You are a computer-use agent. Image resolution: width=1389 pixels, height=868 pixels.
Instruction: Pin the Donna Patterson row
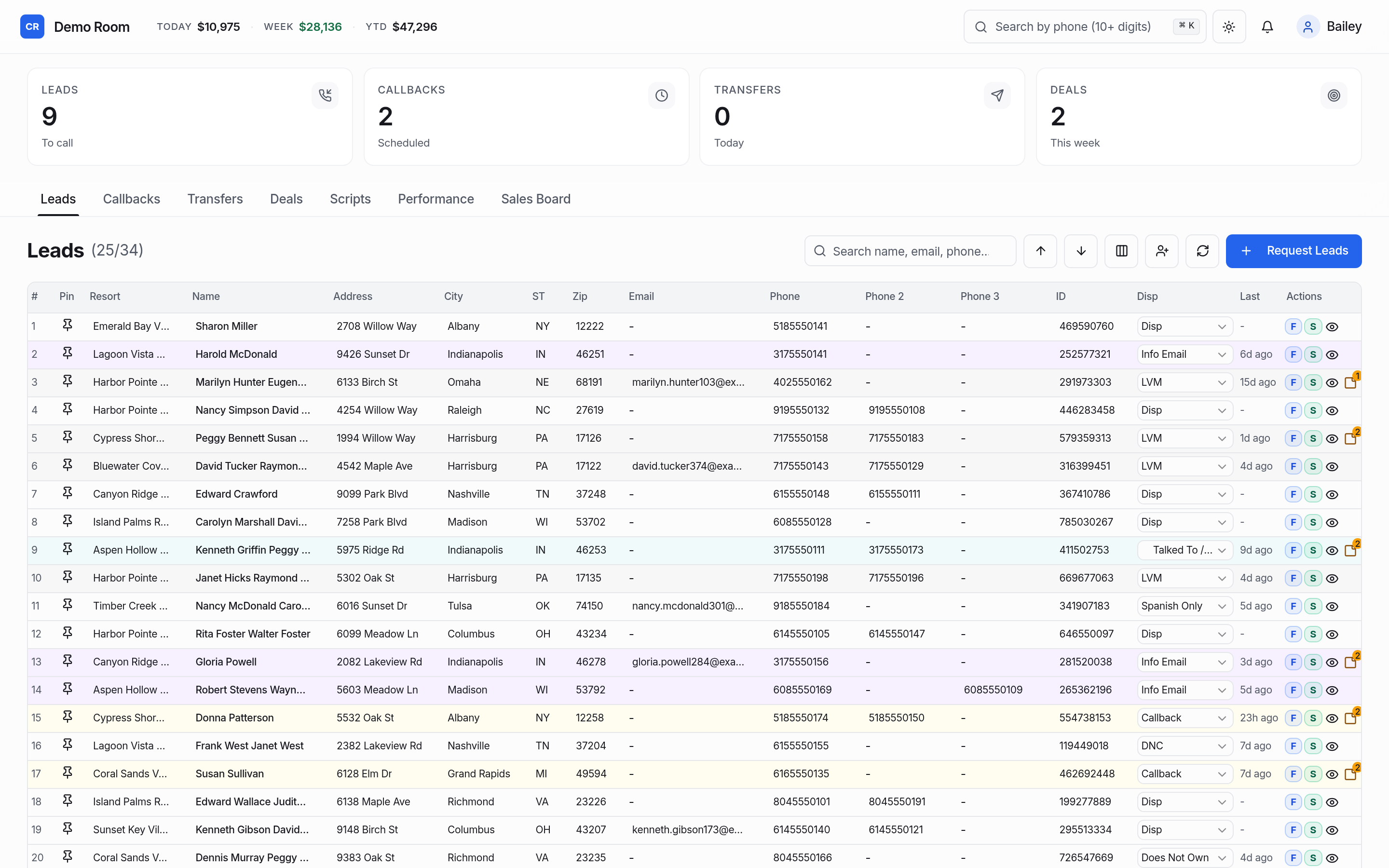67,717
